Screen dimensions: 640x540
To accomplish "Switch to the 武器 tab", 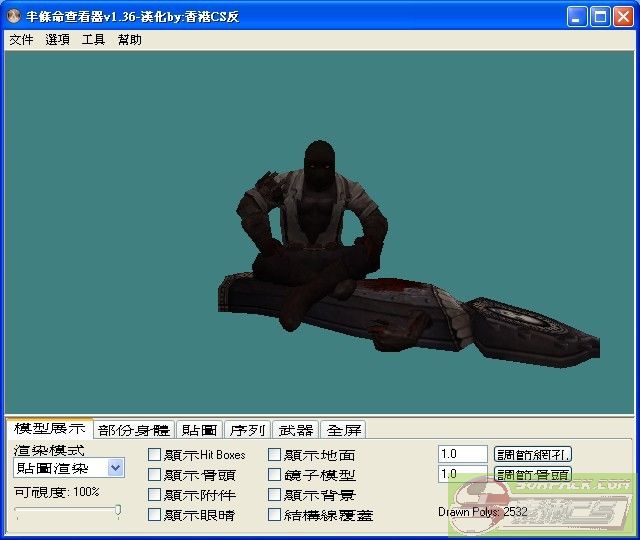I will click(x=295, y=430).
